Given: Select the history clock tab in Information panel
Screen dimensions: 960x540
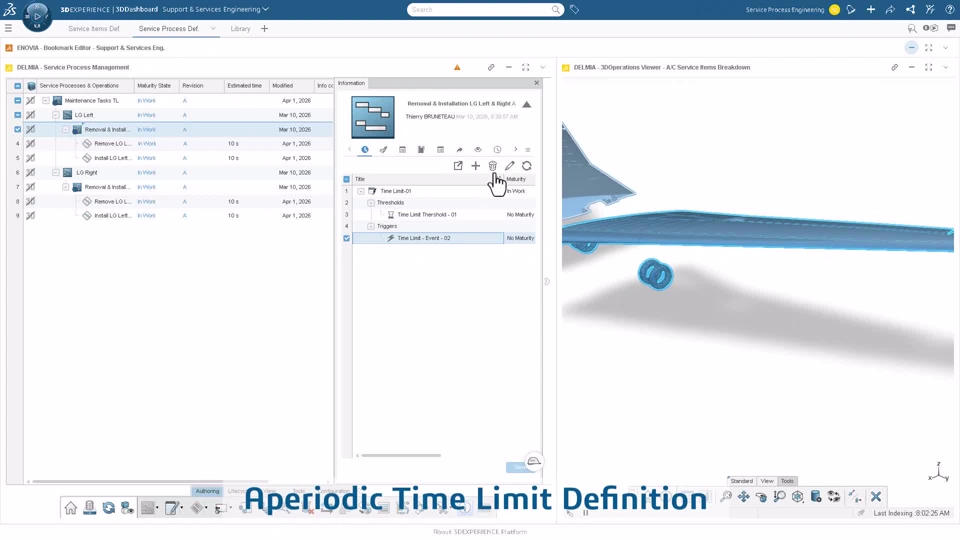Looking at the screenshot, I should [x=497, y=149].
